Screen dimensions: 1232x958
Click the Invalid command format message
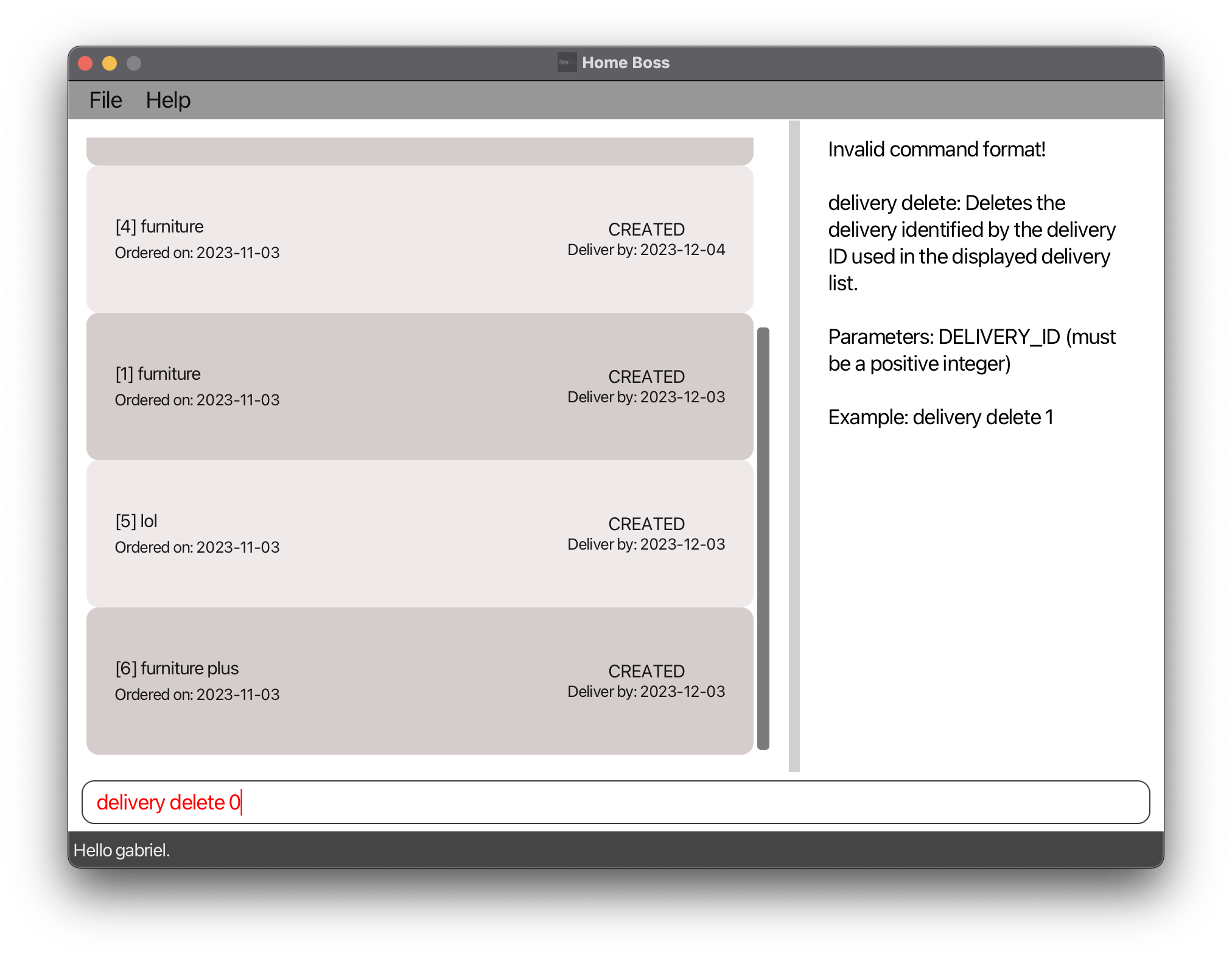[x=936, y=150]
